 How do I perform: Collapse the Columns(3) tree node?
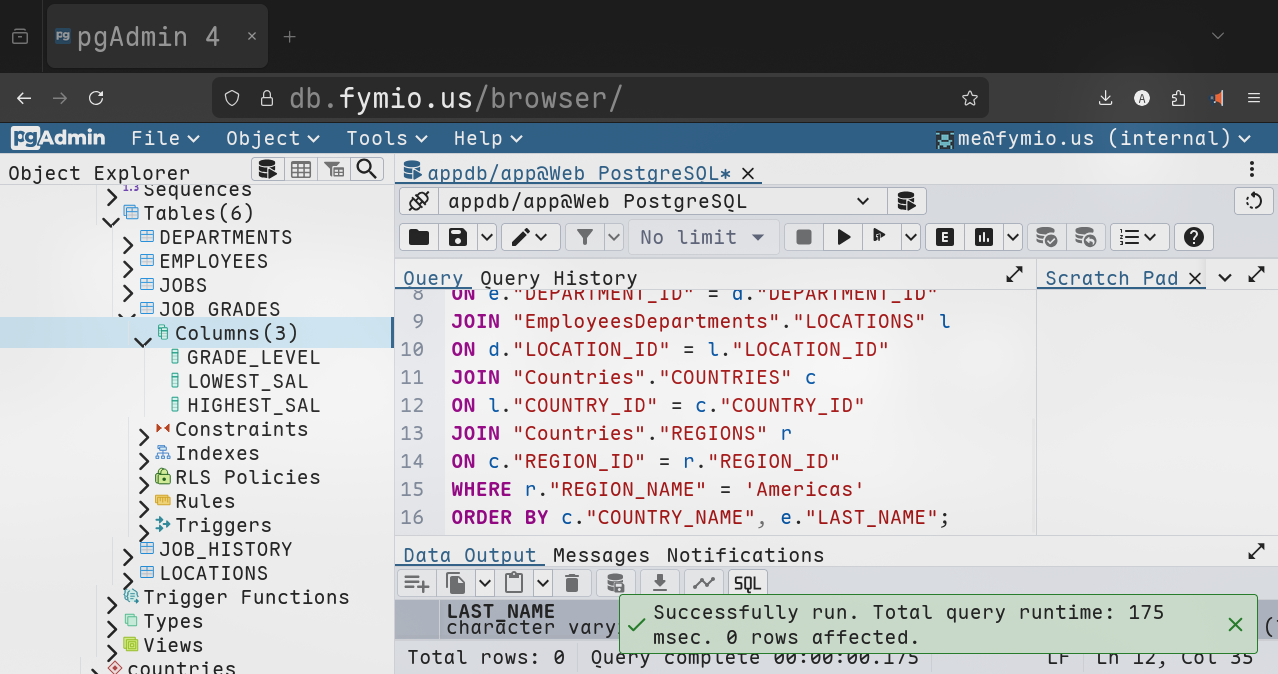pos(143,340)
